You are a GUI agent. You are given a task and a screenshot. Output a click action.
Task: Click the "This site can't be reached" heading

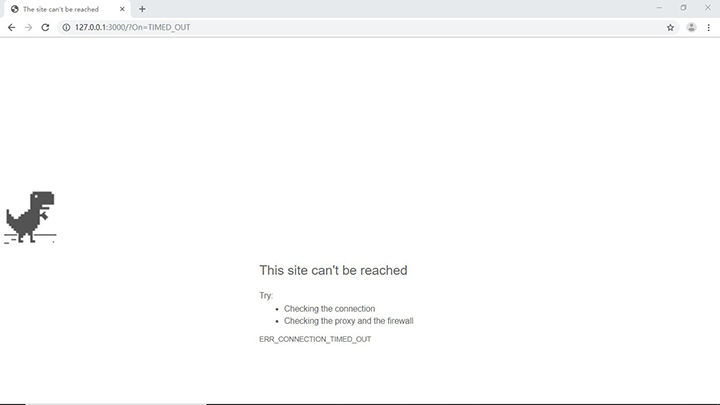click(x=333, y=270)
